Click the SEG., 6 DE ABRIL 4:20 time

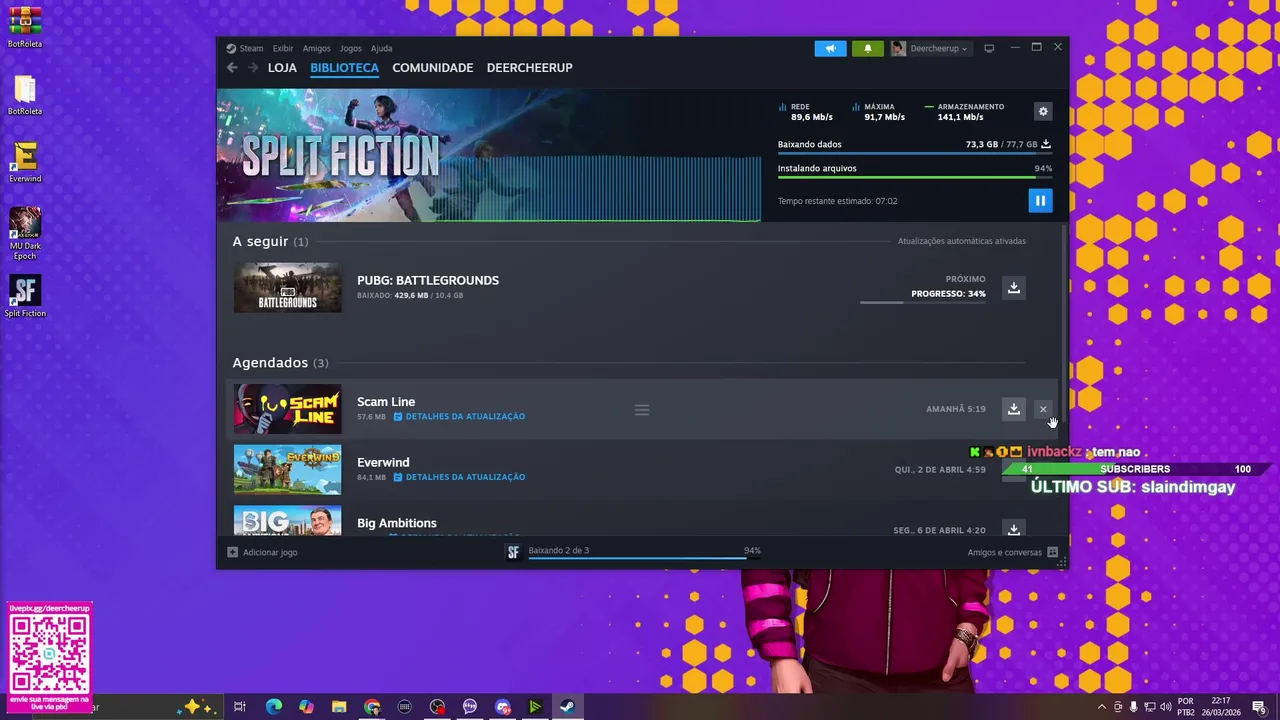click(x=939, y=530)
